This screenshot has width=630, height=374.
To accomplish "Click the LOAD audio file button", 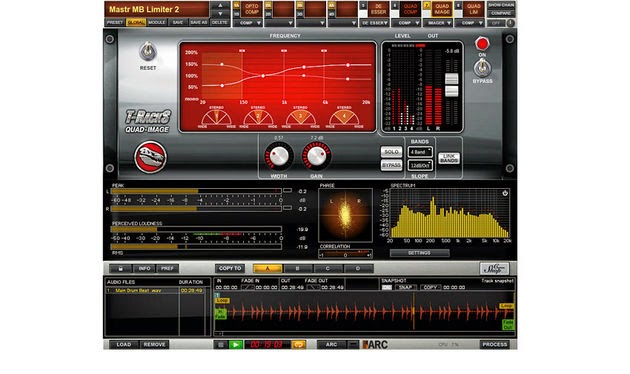I will coord(124,345).
